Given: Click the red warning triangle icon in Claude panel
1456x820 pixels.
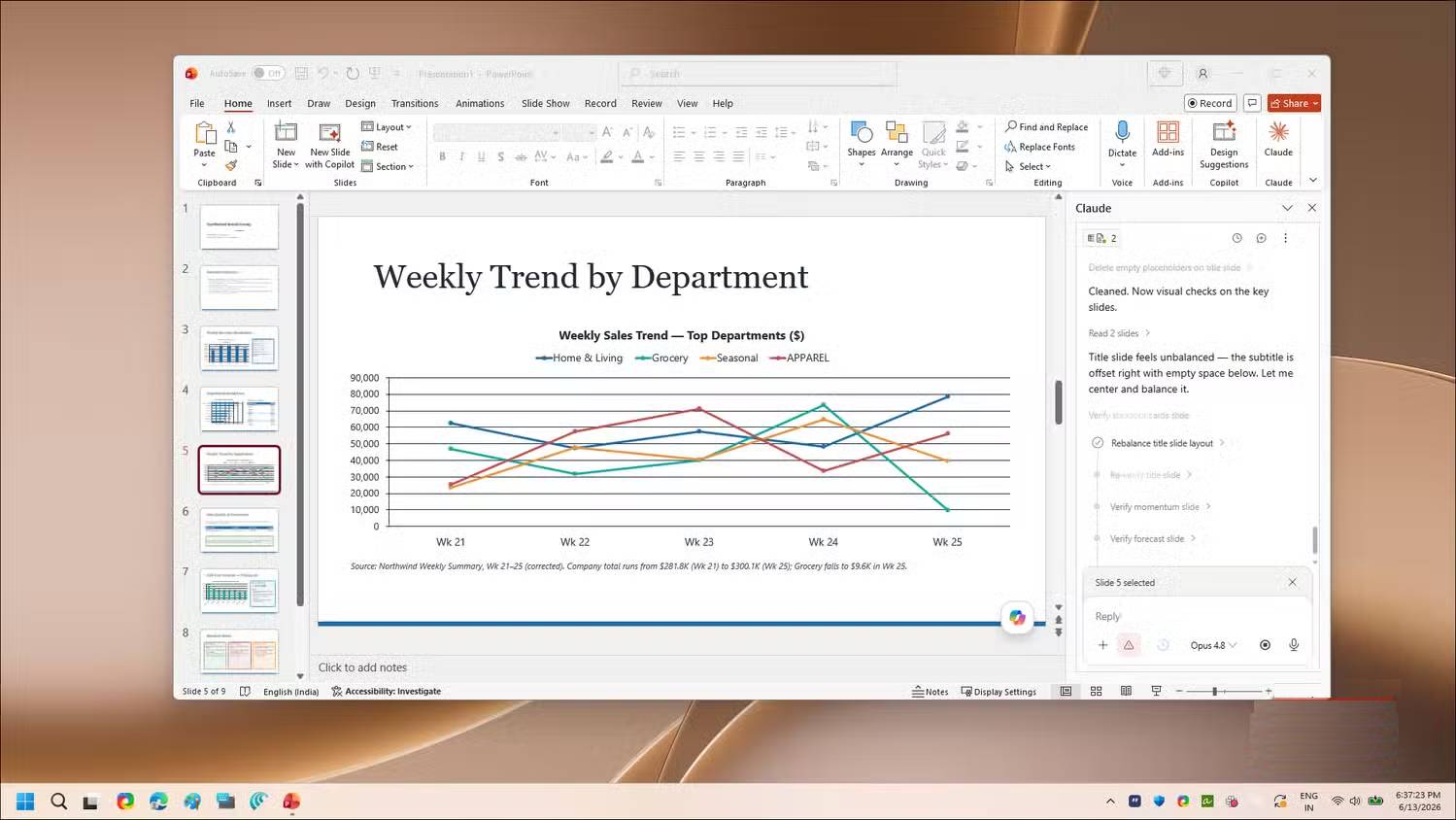Looking at the screenshot, I should [x=1129, y=645].
